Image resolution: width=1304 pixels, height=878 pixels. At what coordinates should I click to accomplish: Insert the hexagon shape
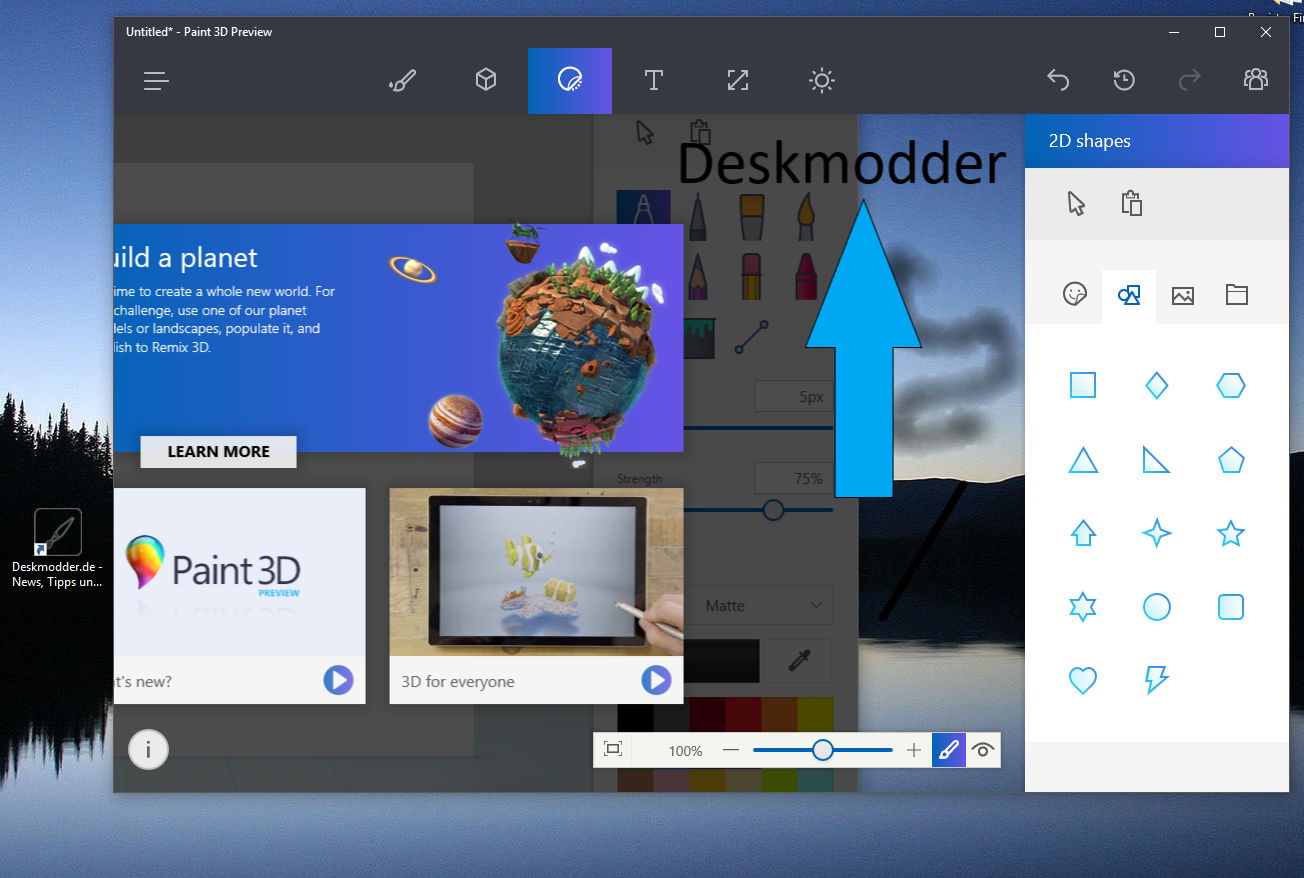tap(1231, 385)
